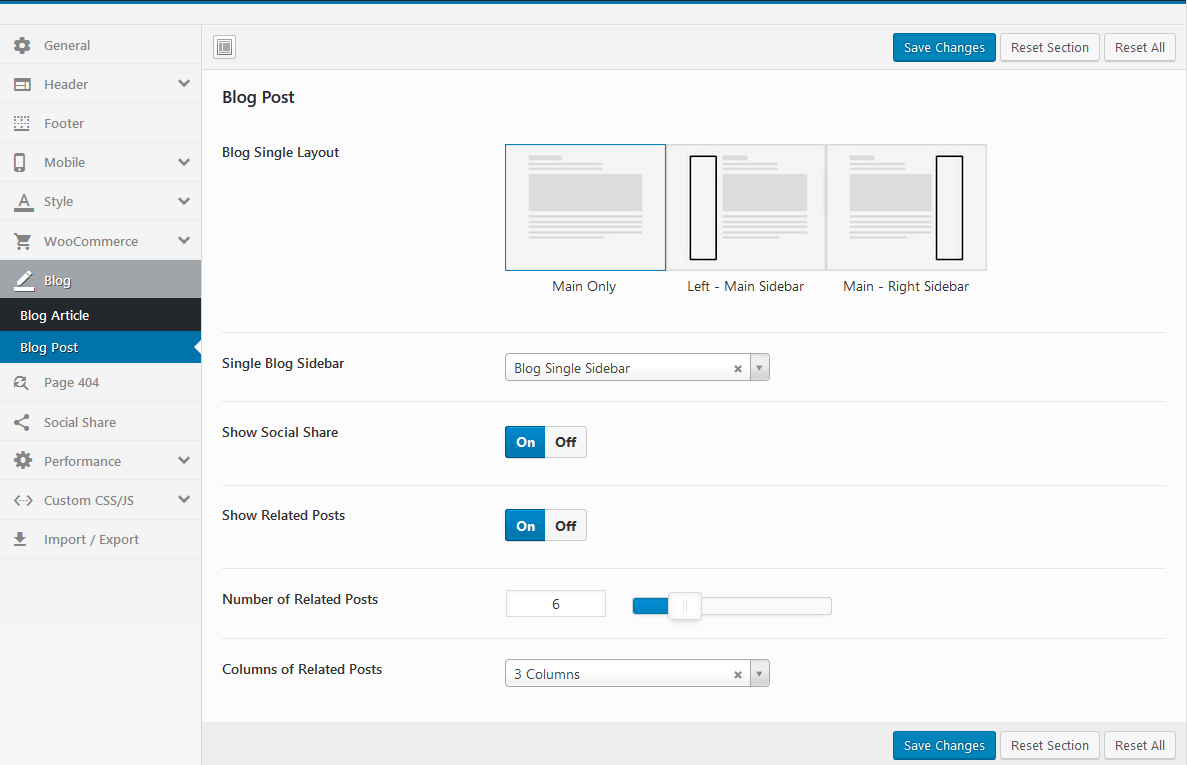
Task: Turn Show Related Posts off
Action: coord(565,525)
